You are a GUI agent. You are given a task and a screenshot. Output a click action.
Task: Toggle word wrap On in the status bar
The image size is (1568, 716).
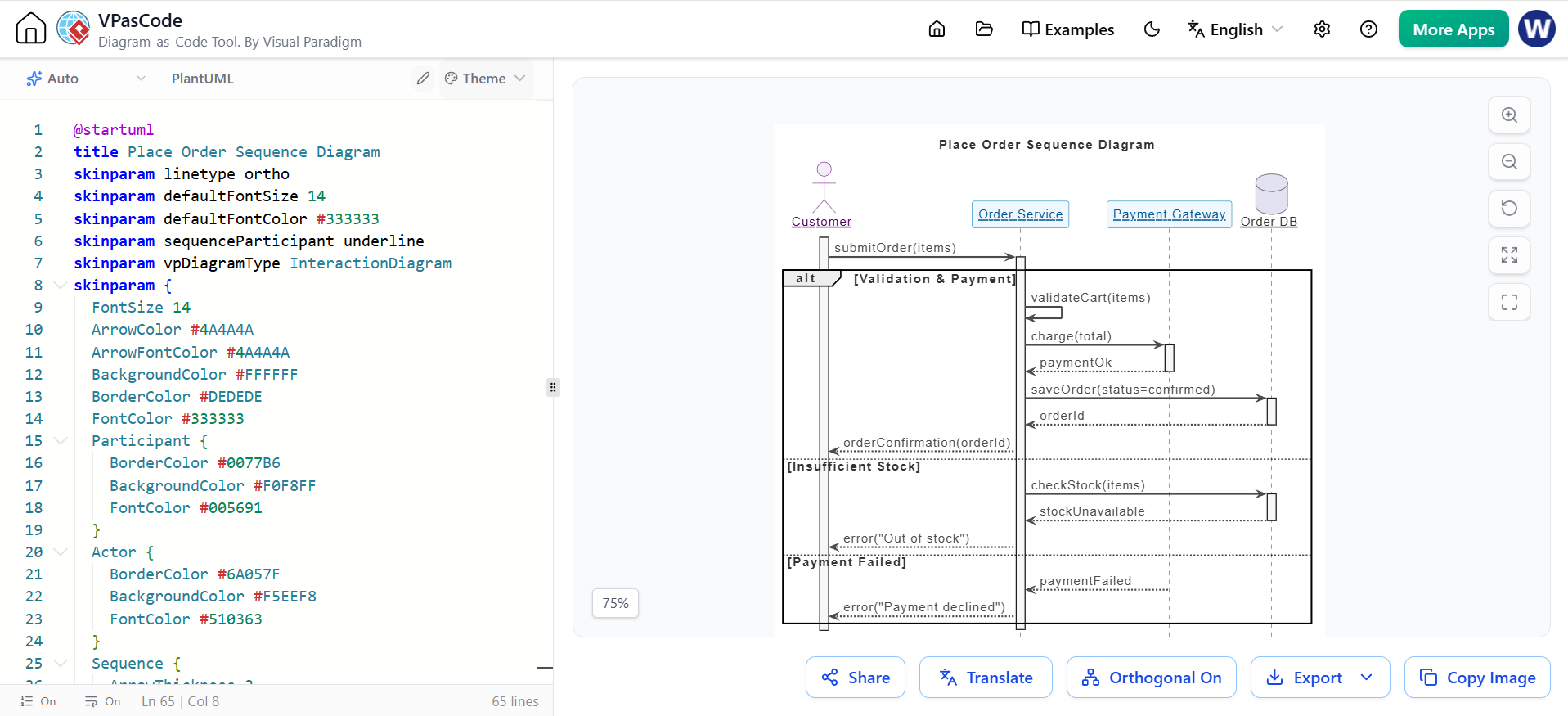click(x=102, y=701)
